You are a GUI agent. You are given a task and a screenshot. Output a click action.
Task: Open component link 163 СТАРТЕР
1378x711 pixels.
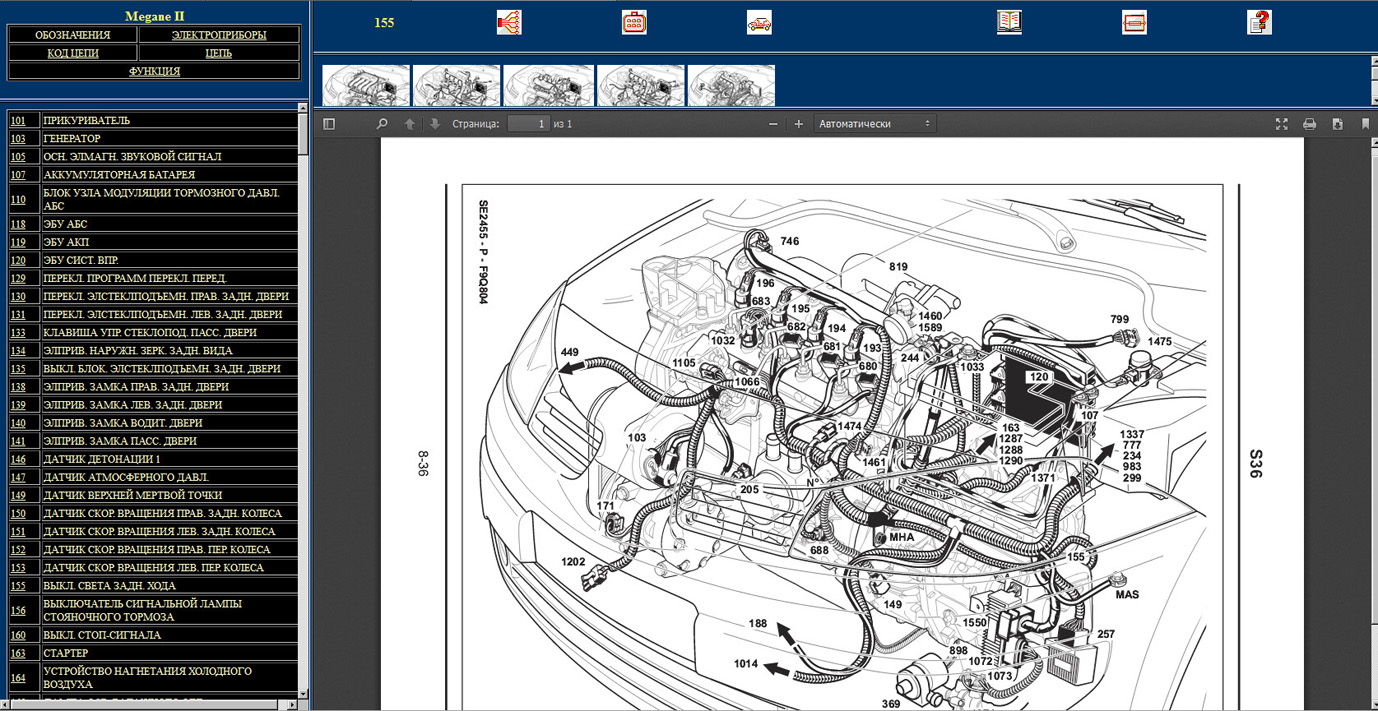18,653
